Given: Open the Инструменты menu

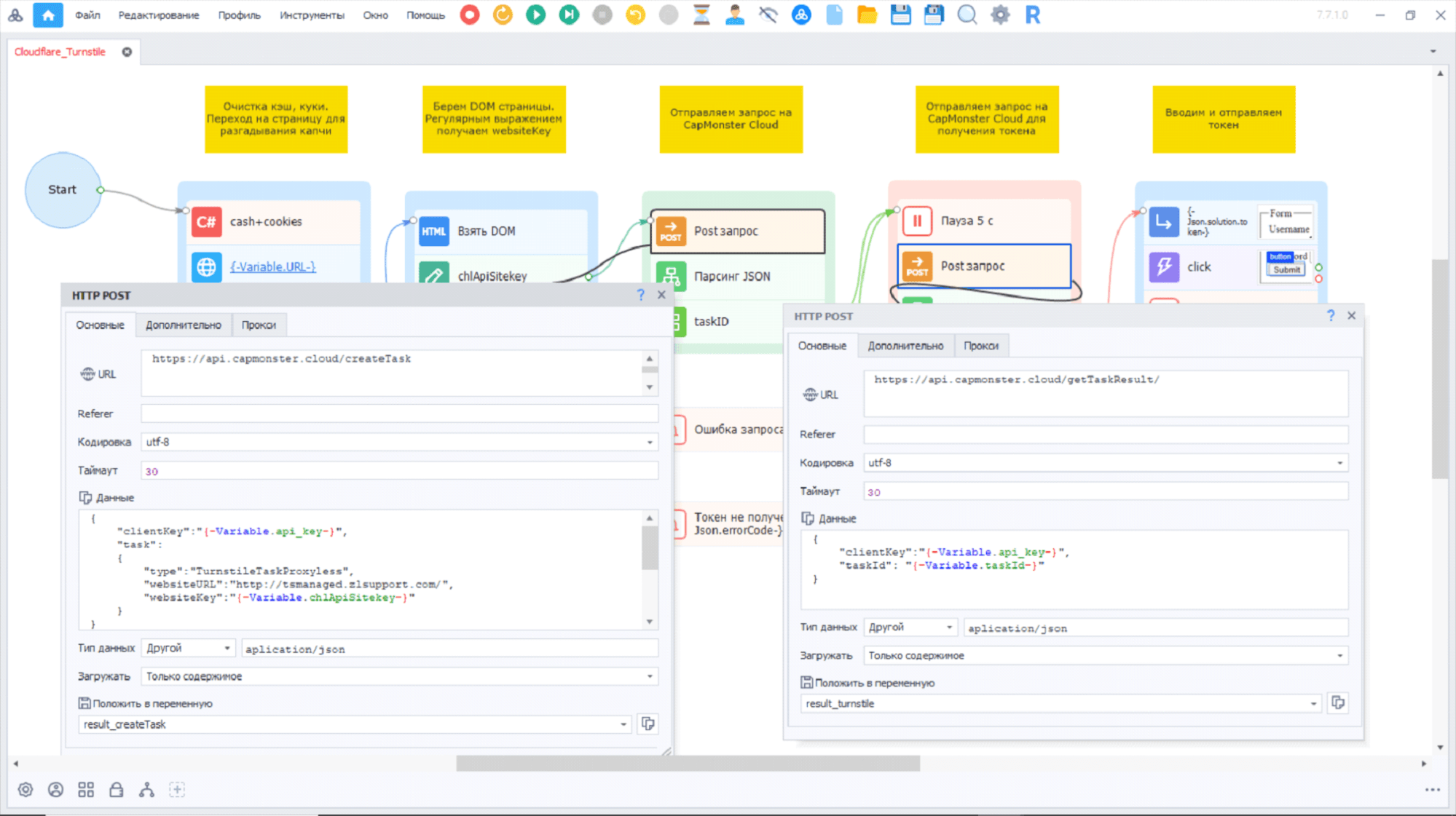Looking at the screenshot, I should point(312,15).
